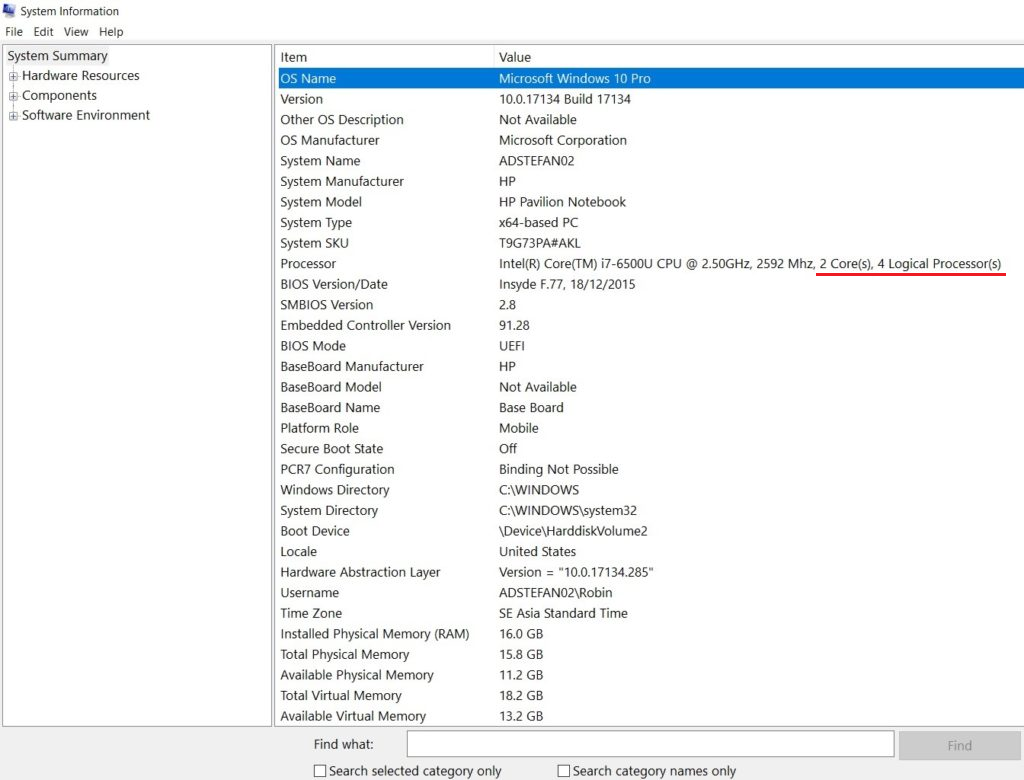
Task: Expand the Components tree node
Action: [11, 95]
